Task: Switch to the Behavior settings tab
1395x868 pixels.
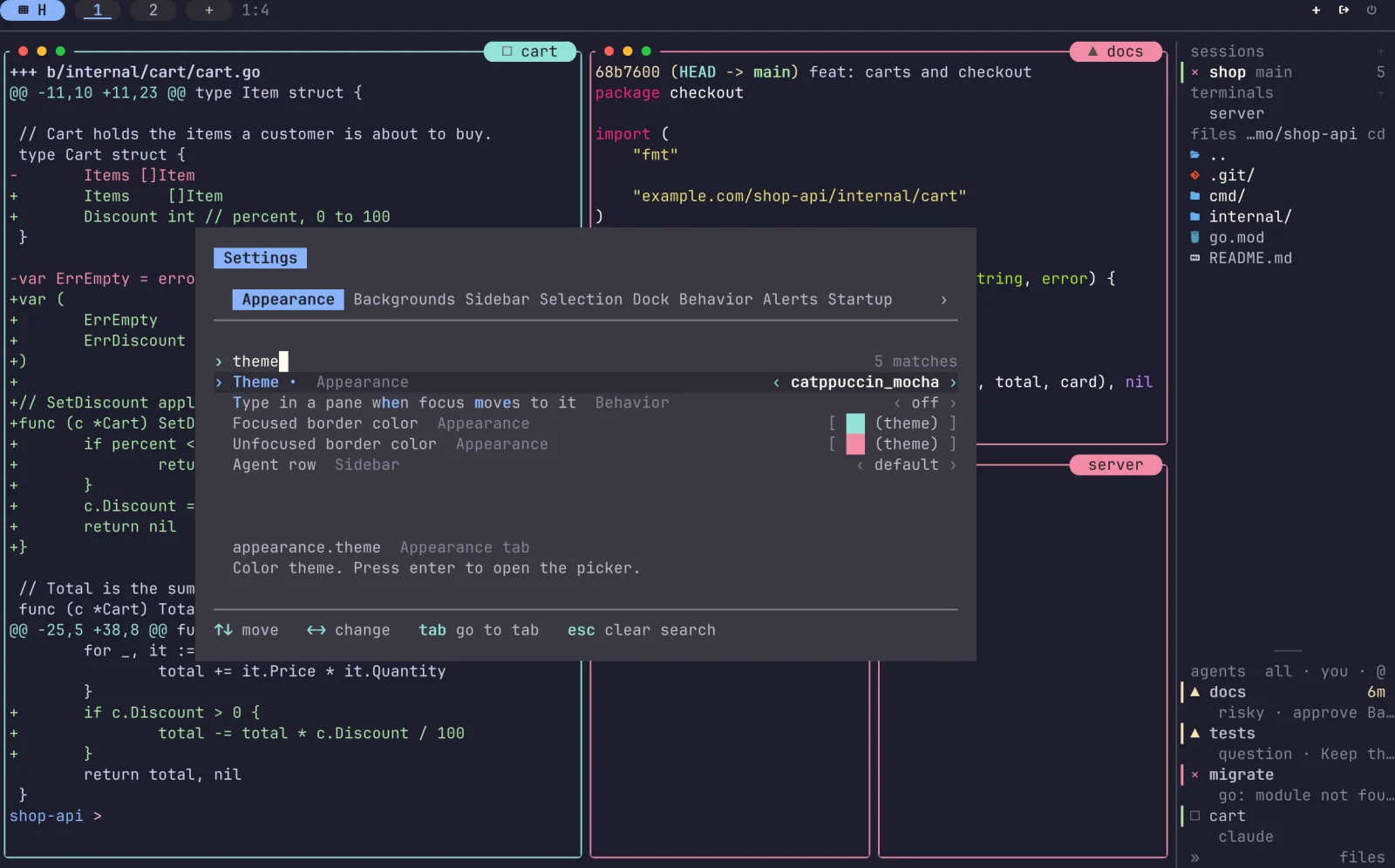Action: point(715,300)
